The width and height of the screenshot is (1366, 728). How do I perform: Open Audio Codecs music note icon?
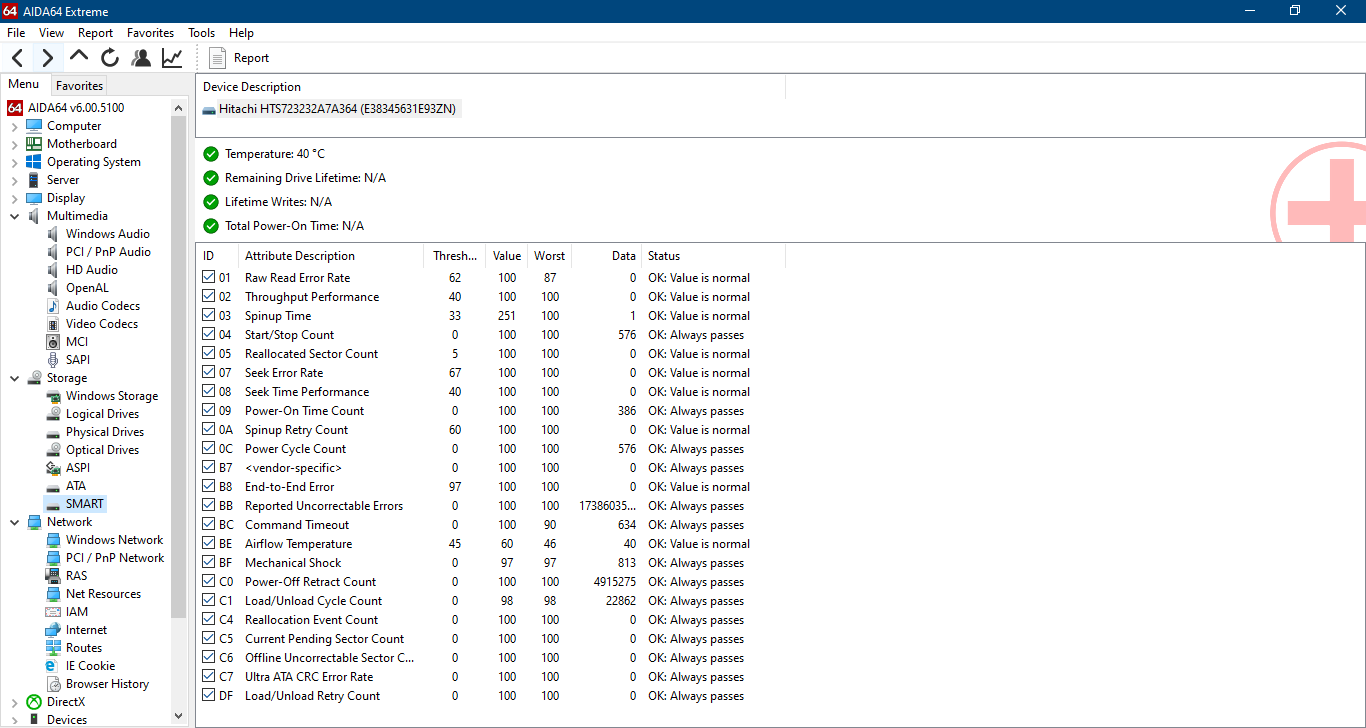point(53,306)
